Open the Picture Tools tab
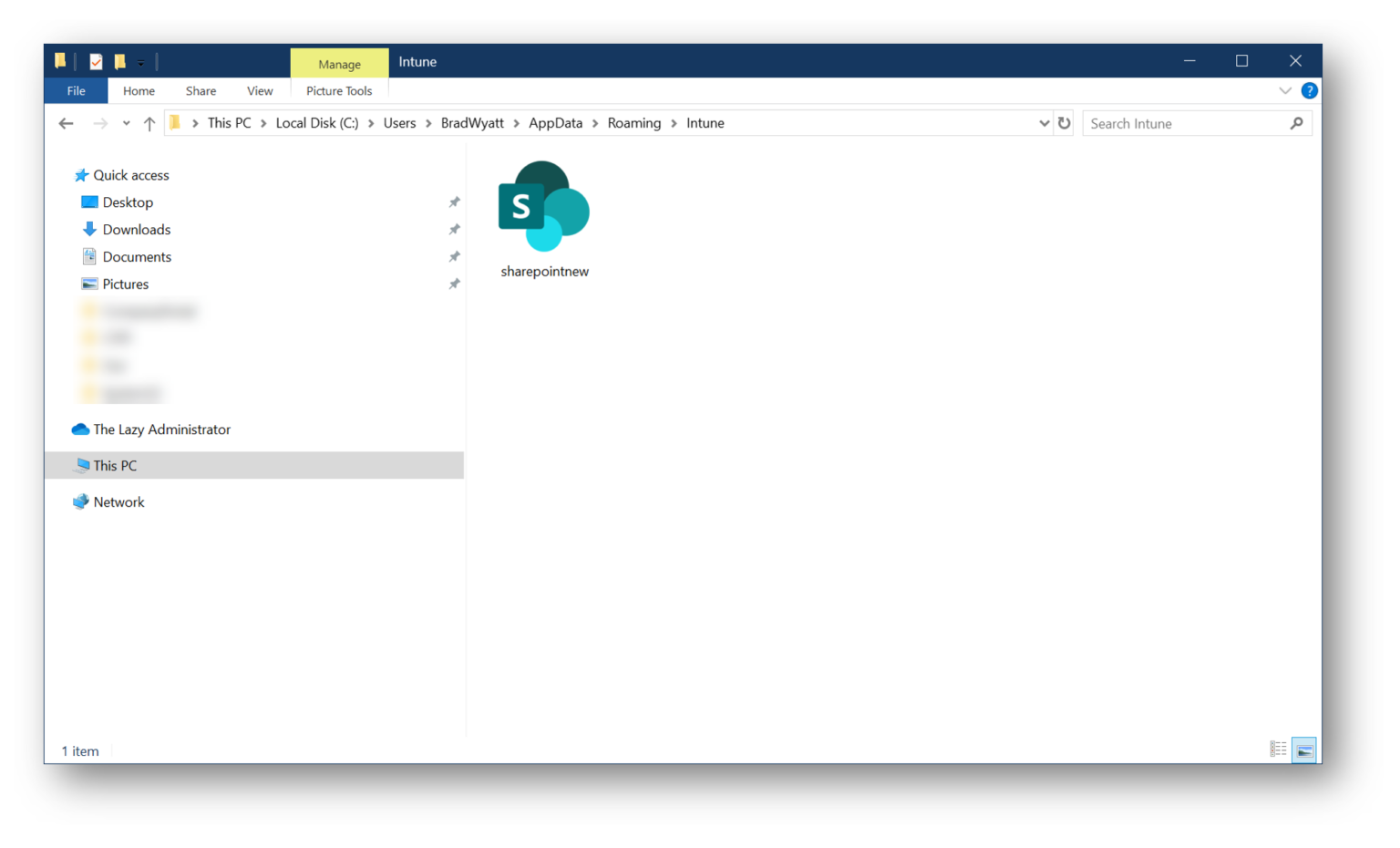Screen dimensions: 1400x848 click(339, 90)
